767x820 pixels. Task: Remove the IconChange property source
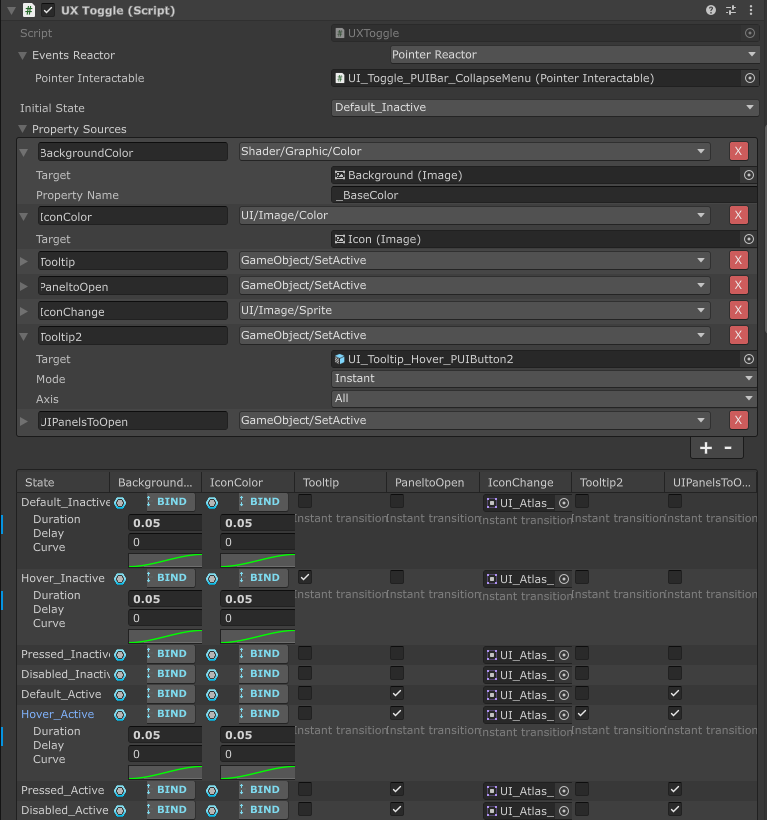coord(738,310)
